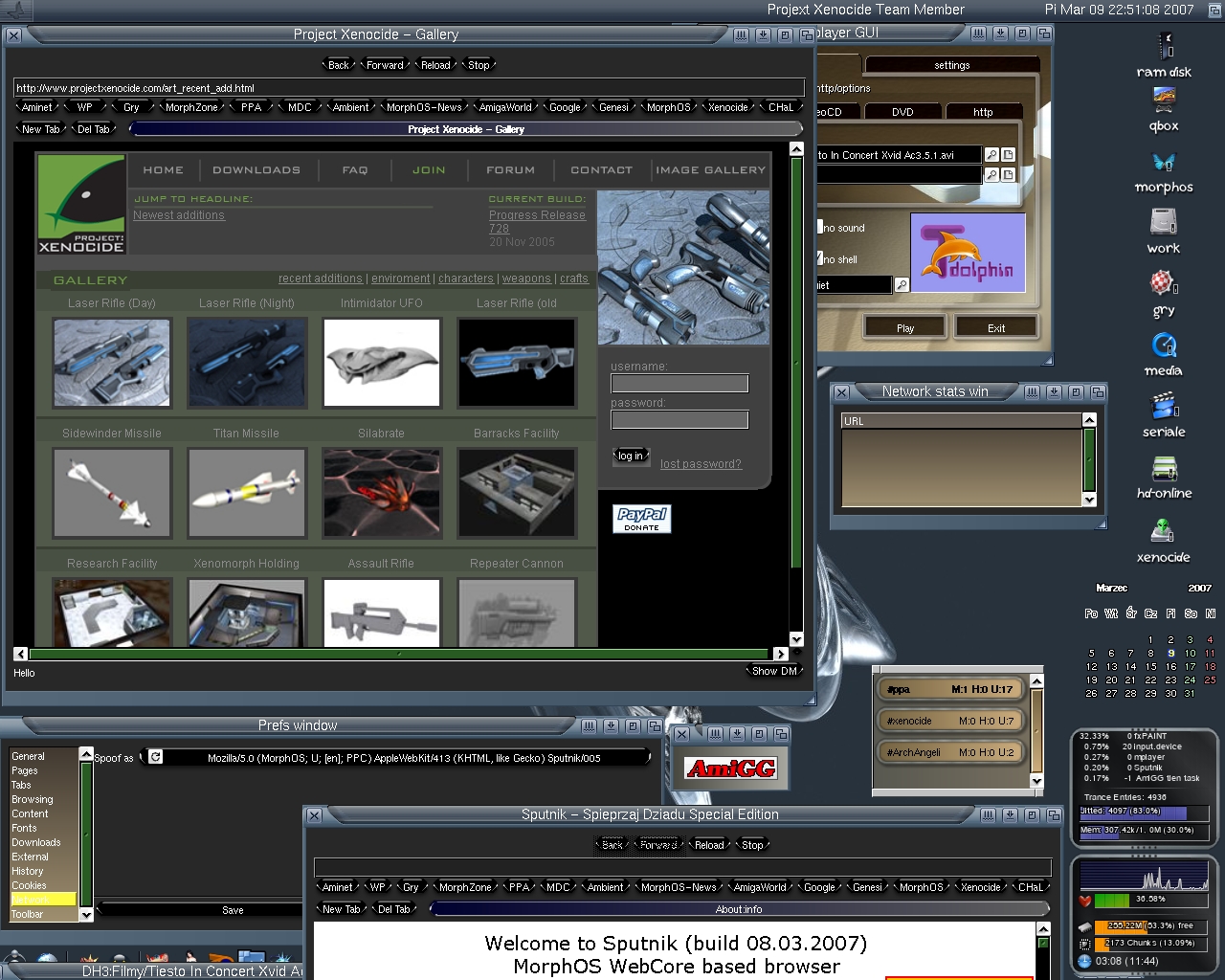Open DOWNLOADS in Xenocide site navigation

256,169
